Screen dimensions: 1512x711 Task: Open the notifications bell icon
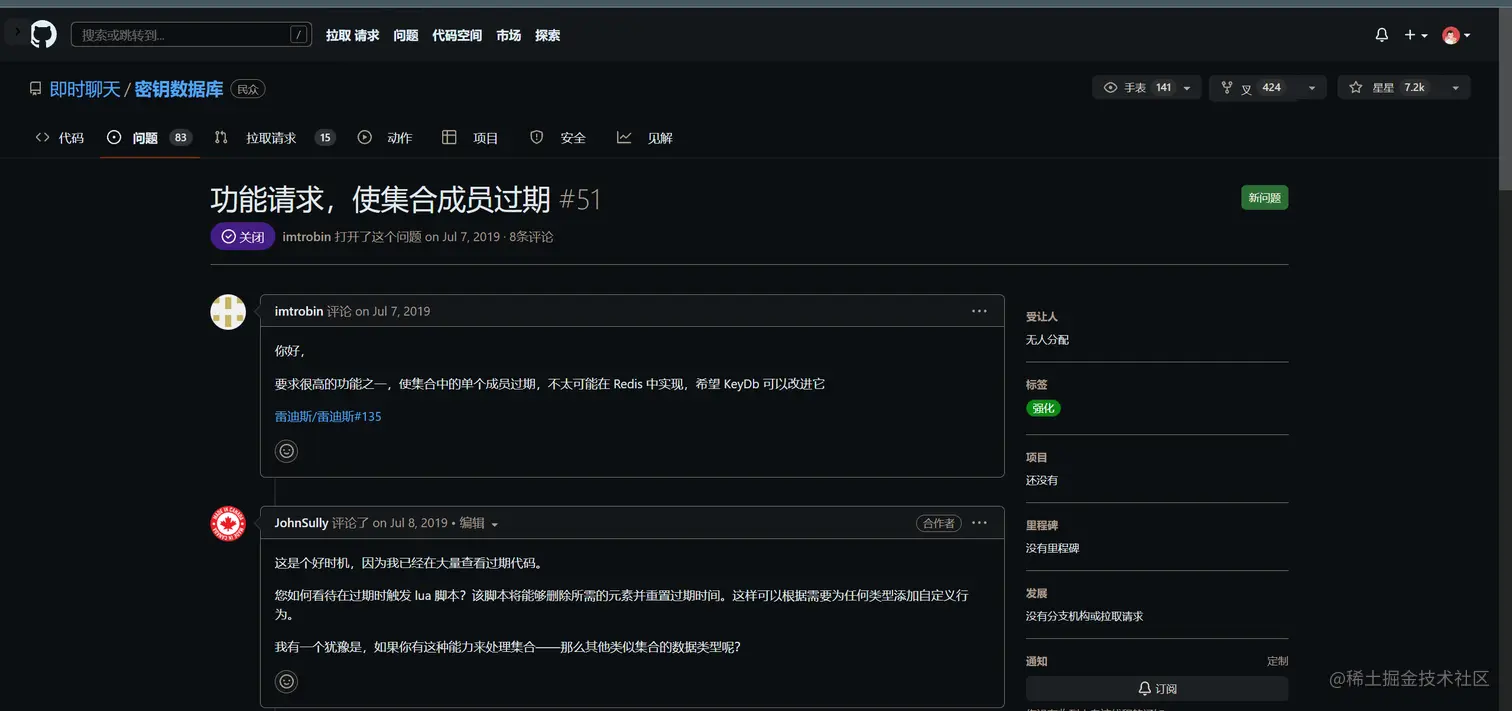click(x=1382, y=35)
